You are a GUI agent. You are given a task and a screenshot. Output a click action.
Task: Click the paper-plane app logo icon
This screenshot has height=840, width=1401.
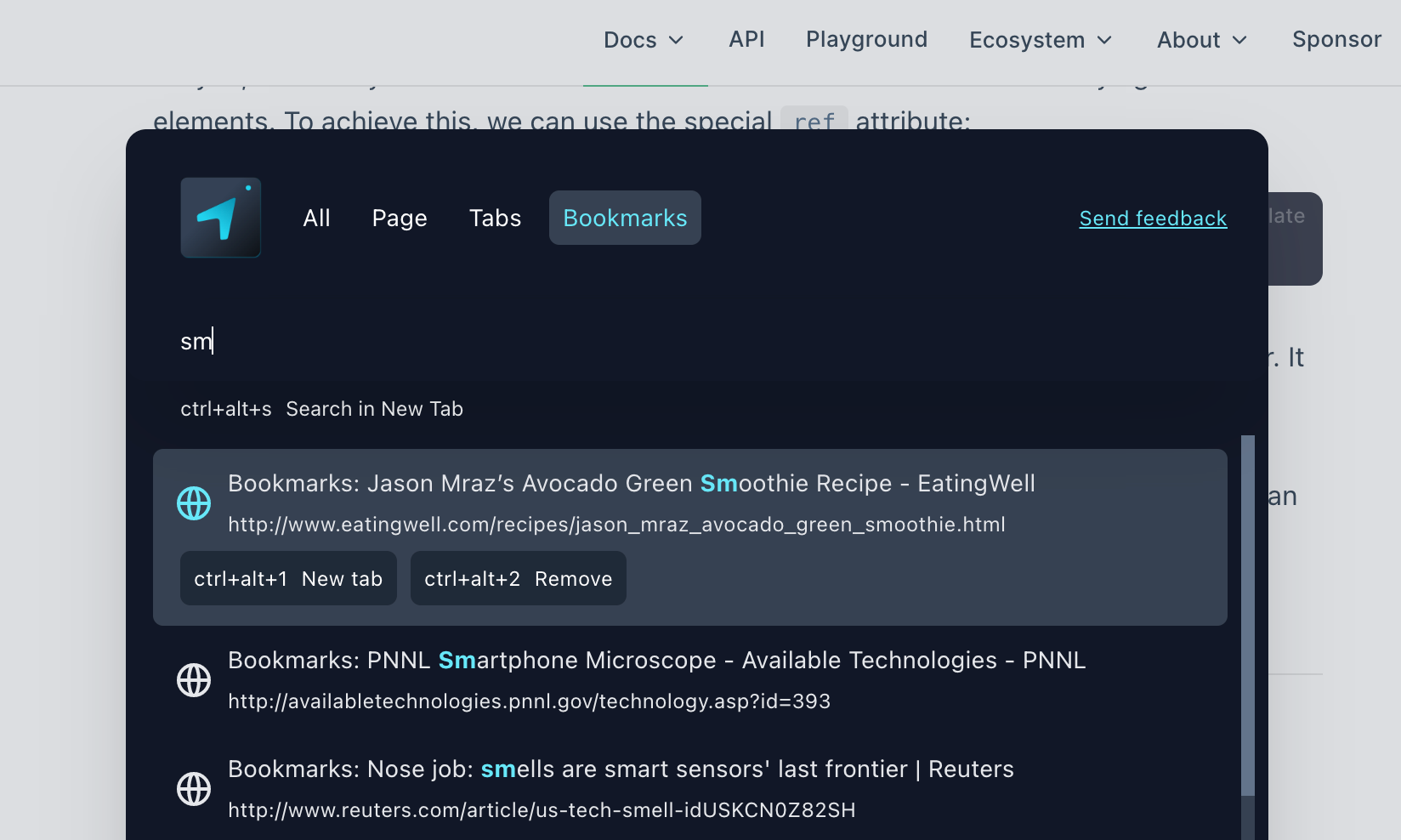tap(220, 218)
